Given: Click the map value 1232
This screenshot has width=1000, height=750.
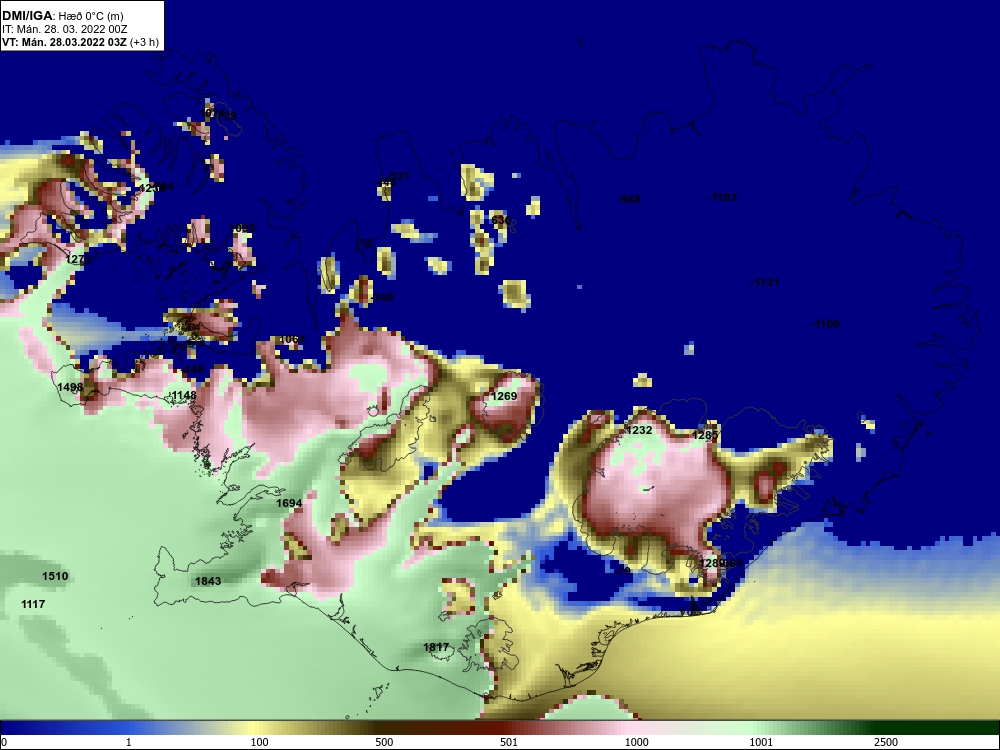Looking at the screenshot, I should click(639, 430).
